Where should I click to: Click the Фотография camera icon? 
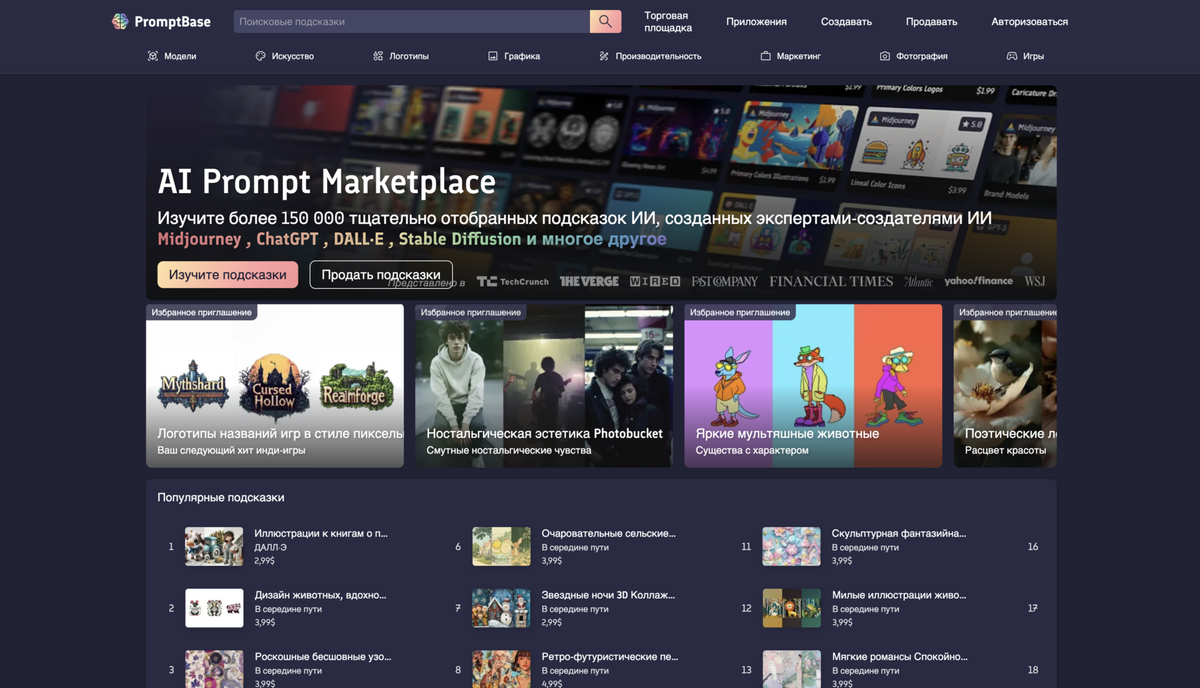pyautogui.click(x=885, y=56)
